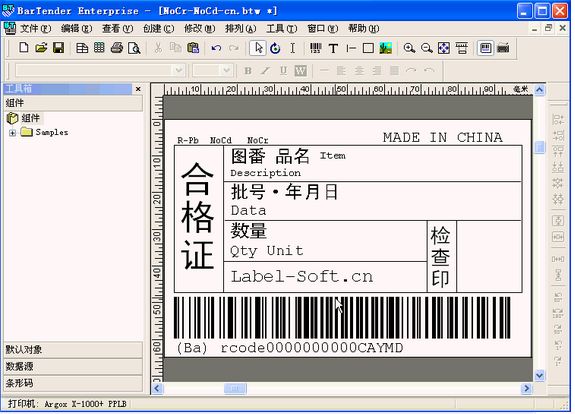Viewport: 575px width, 414px height.
Task: Open the font name dropdown
Action: pyautogui.click(x=179, y=70)
